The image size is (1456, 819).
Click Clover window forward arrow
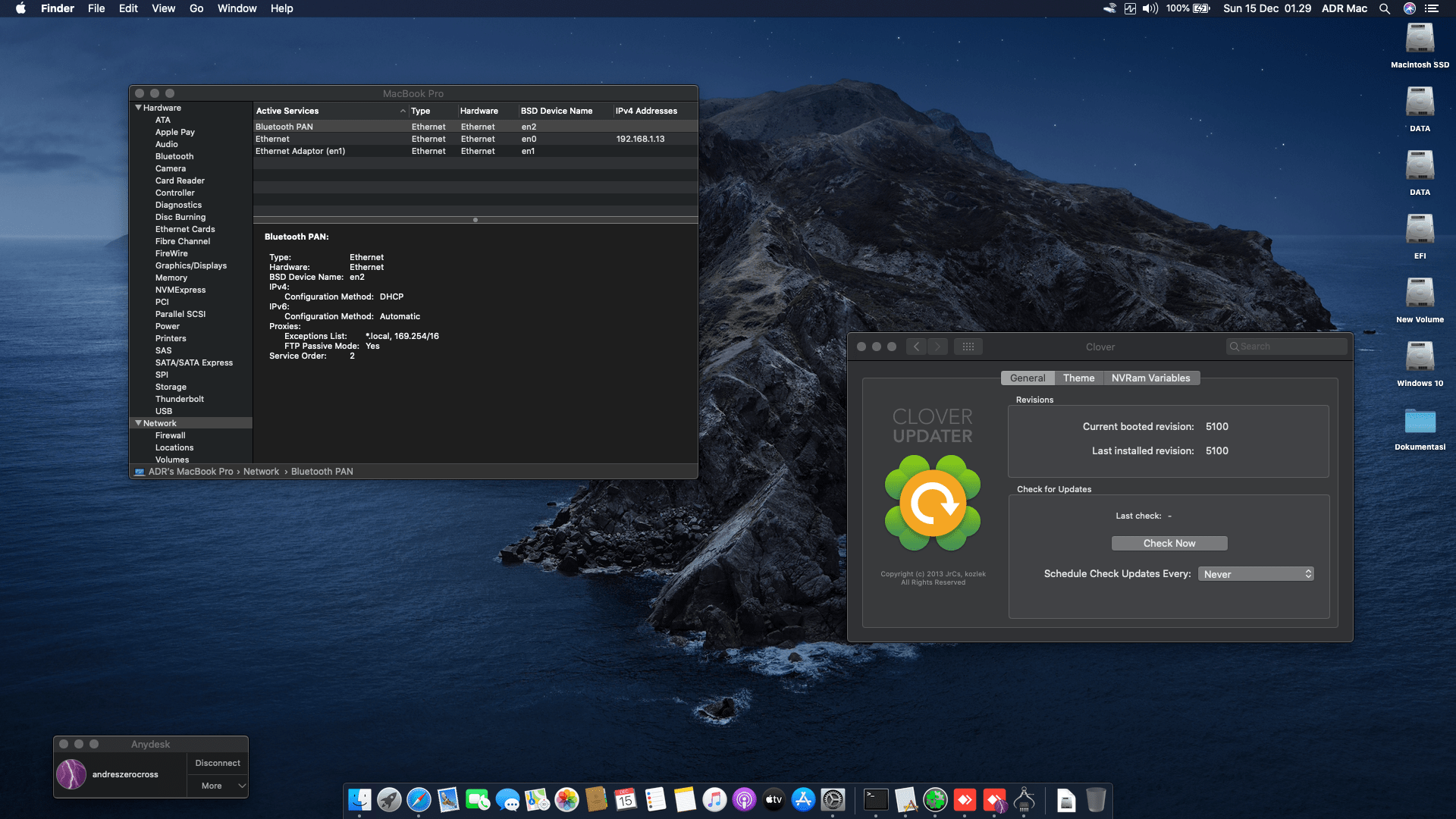click(x=937, y=347)
